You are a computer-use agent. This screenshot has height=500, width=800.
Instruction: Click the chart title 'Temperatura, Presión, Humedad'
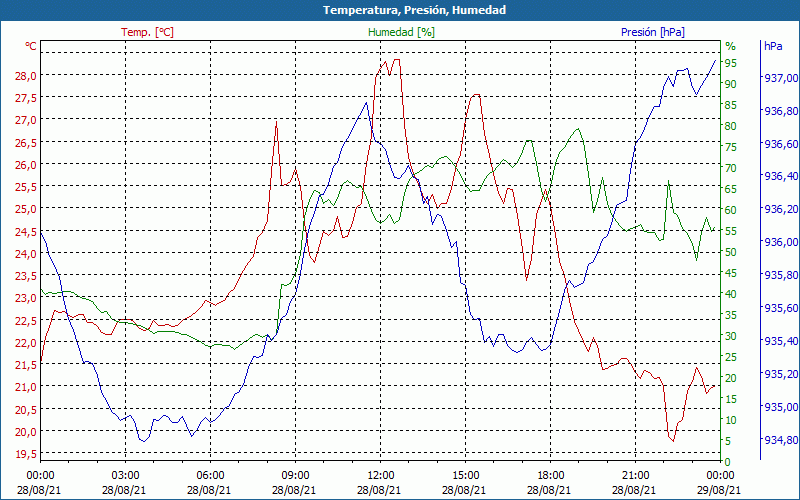(414, 10)
